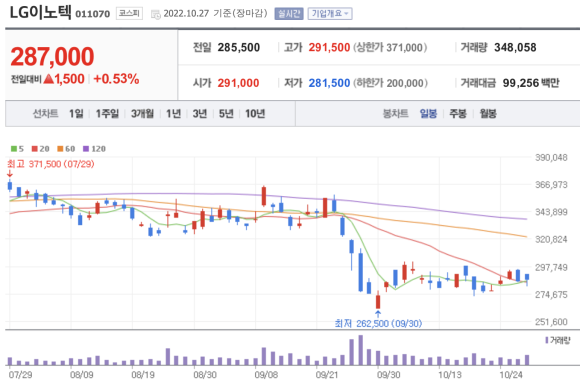This screenshot has width=580, height=392.
Task: Click the red up-triangle change icon
Action: pyautogui.click(x=48, y=78)
